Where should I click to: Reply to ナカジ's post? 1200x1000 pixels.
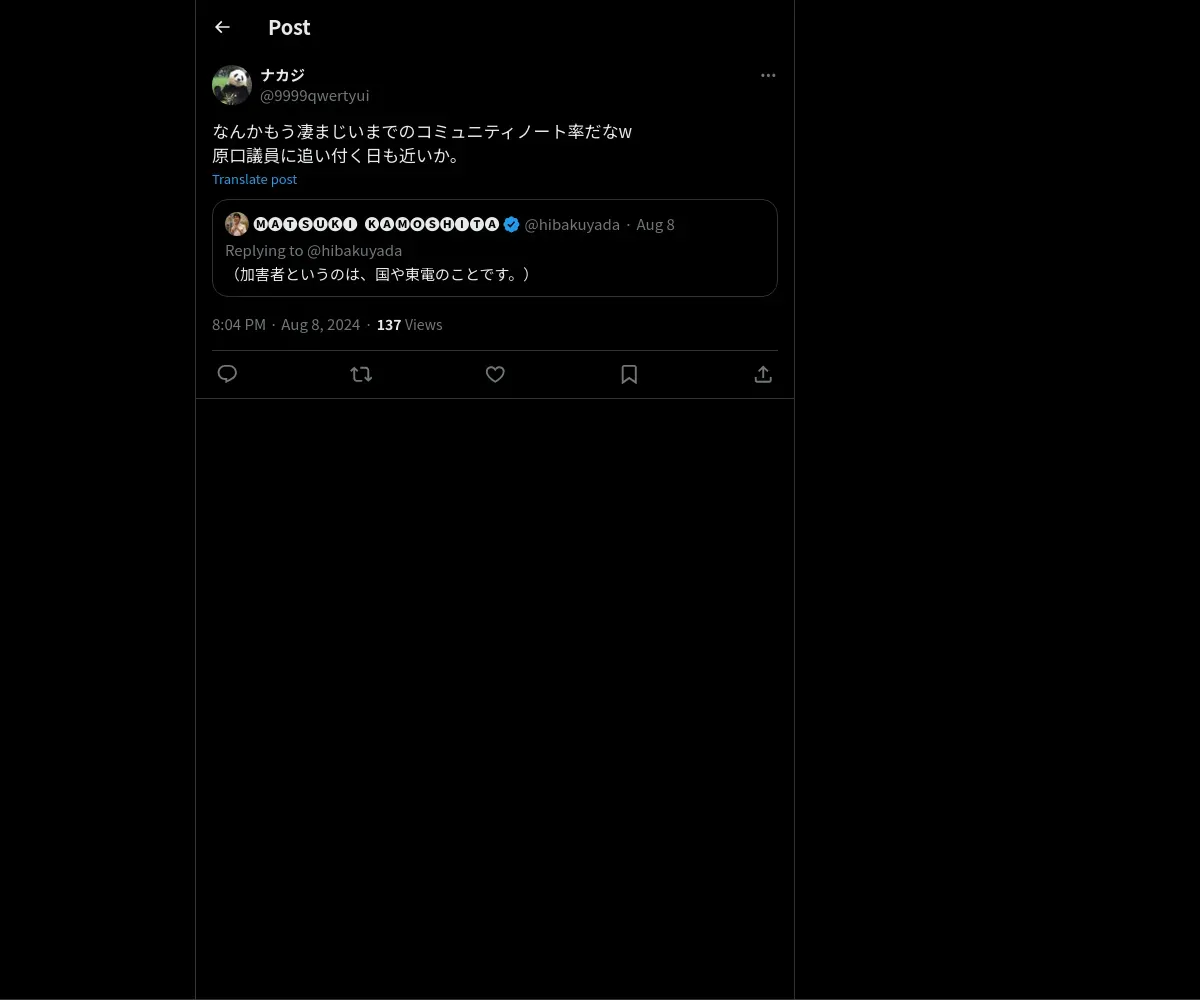pos(227,374)
